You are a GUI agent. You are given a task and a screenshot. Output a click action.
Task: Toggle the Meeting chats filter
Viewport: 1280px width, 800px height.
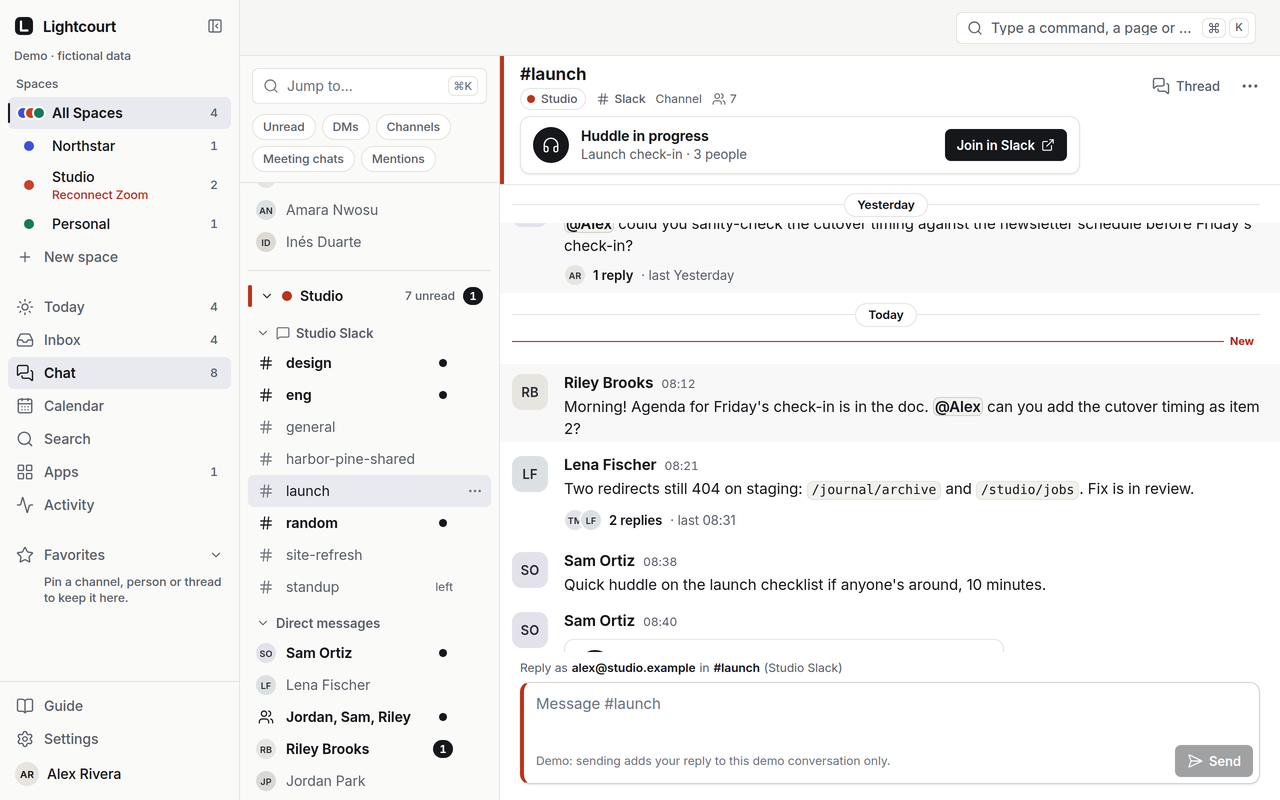pos(303,159)
